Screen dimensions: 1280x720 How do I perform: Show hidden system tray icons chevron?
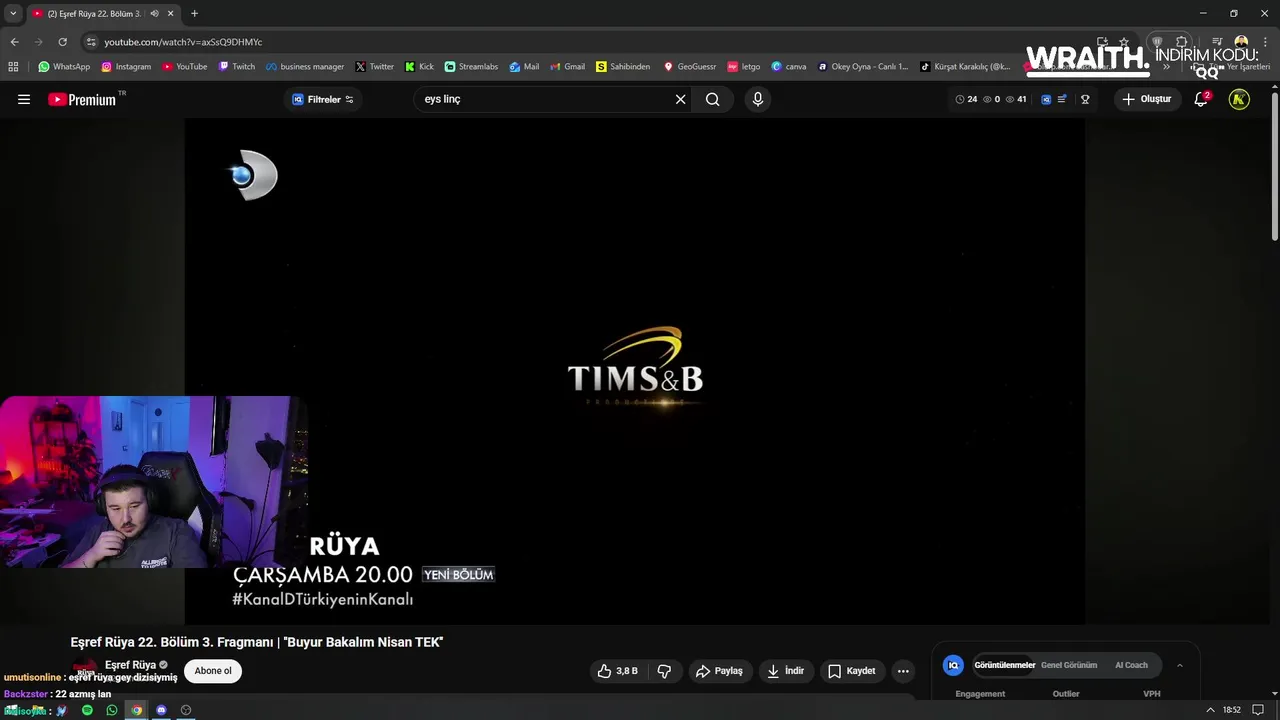[x=1210, y=710]
